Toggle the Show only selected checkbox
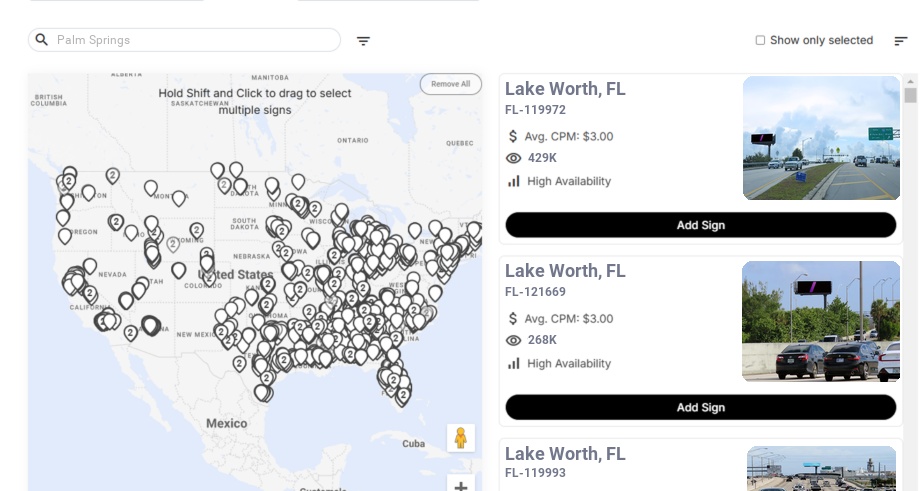The image size is (920, 491). click(760, 41)
